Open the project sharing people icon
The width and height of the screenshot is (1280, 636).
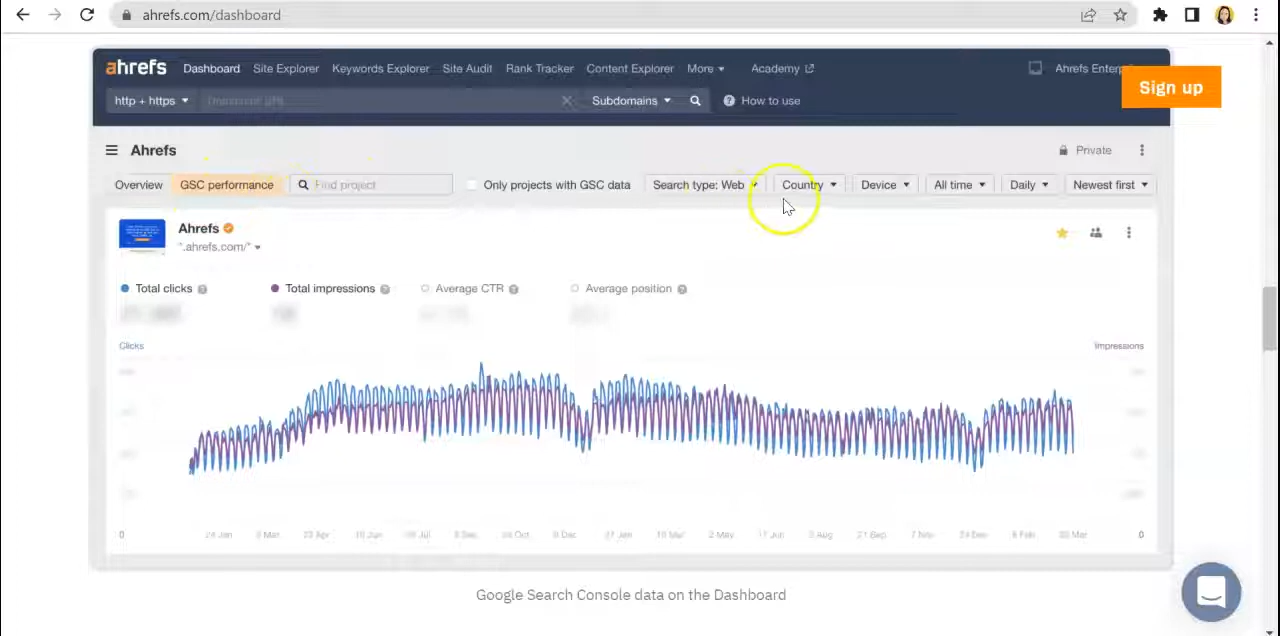coord(1096,233)
